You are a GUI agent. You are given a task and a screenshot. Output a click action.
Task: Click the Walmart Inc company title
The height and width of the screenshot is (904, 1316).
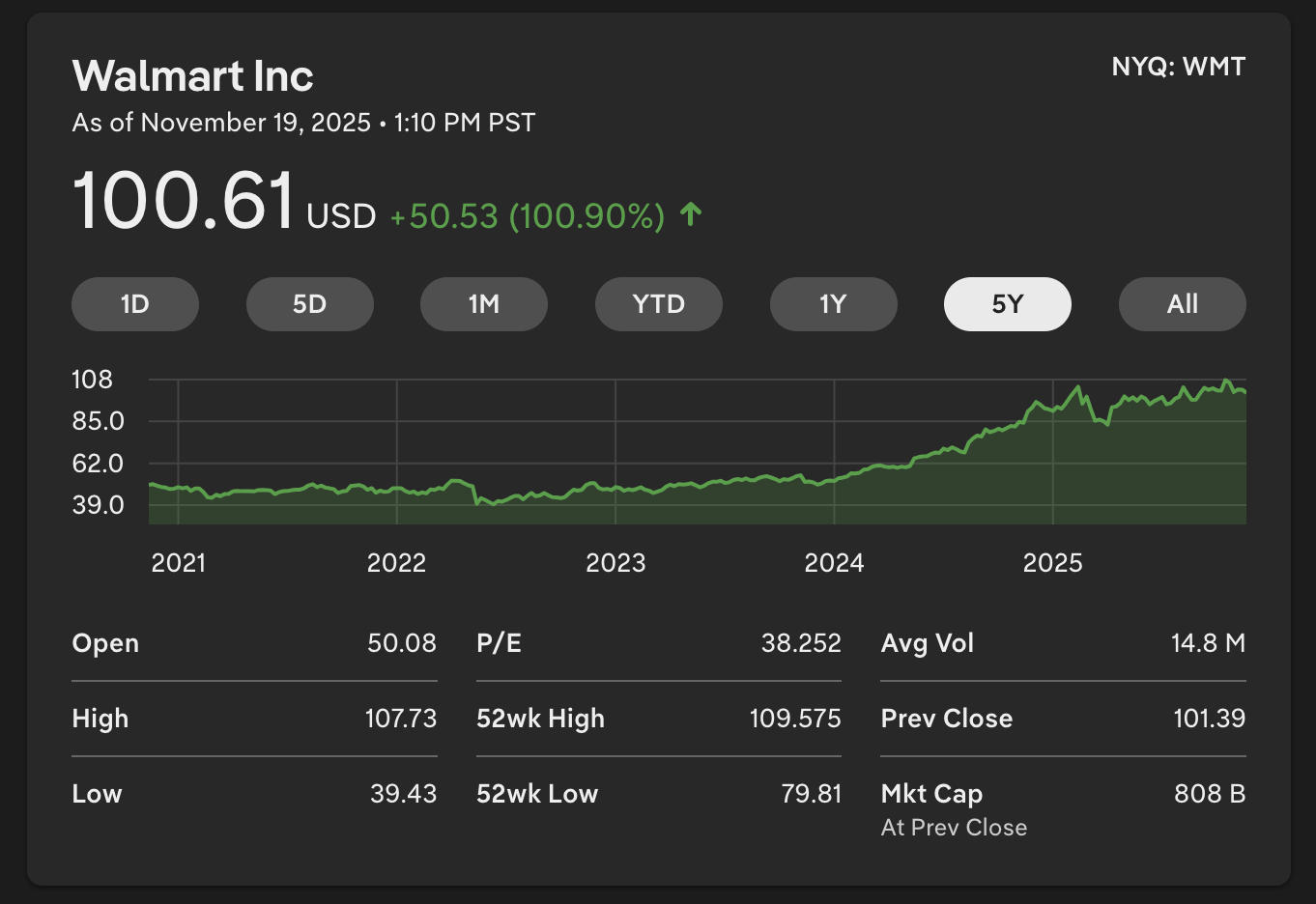192,76
